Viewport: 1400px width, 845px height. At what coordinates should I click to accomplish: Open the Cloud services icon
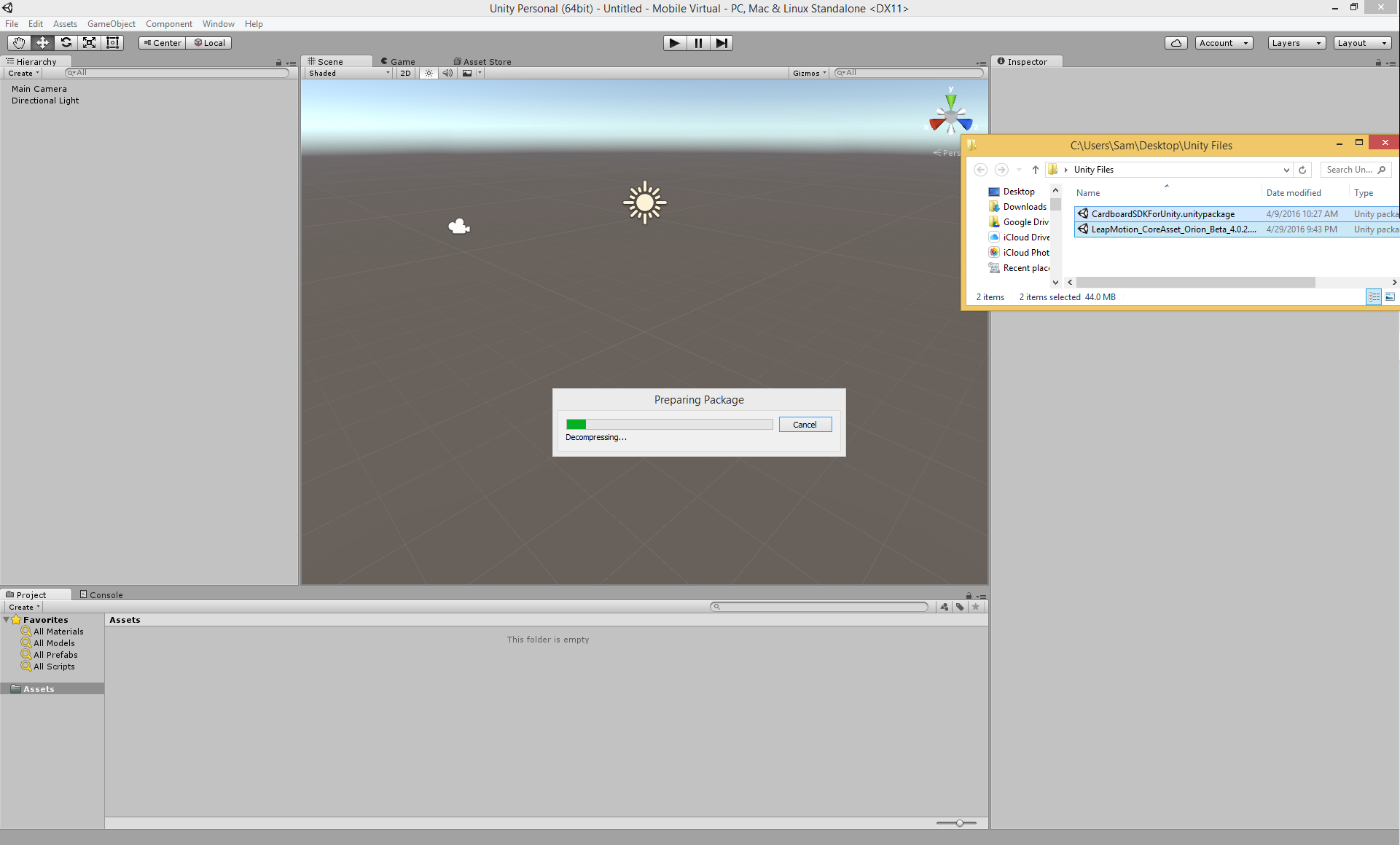[x=1176, y=43]
